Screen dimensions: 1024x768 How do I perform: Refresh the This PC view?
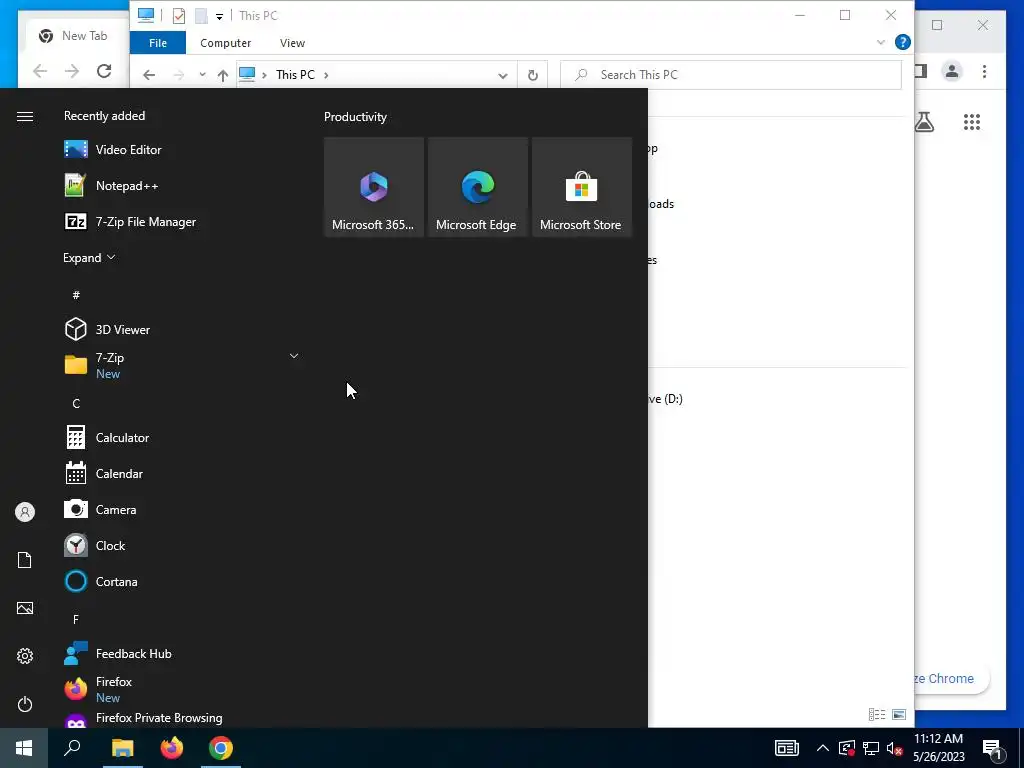(x=533, y=75)
